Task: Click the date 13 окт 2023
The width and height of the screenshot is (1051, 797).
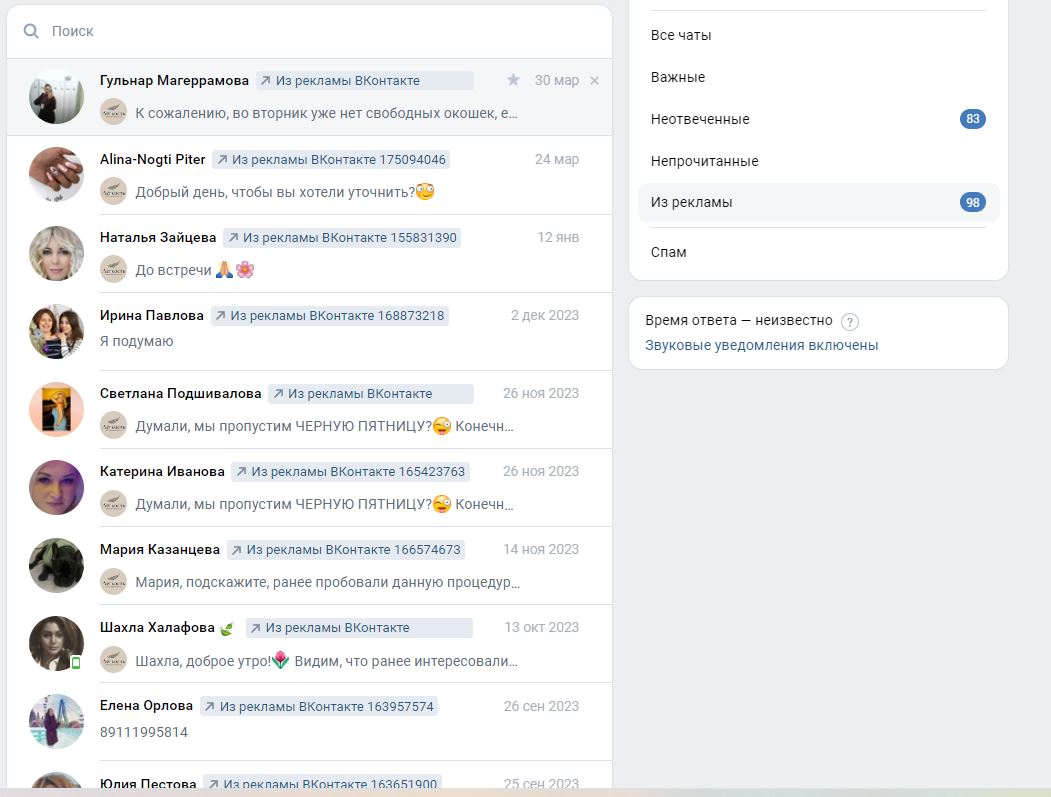Action: click(x=542, y=627)
